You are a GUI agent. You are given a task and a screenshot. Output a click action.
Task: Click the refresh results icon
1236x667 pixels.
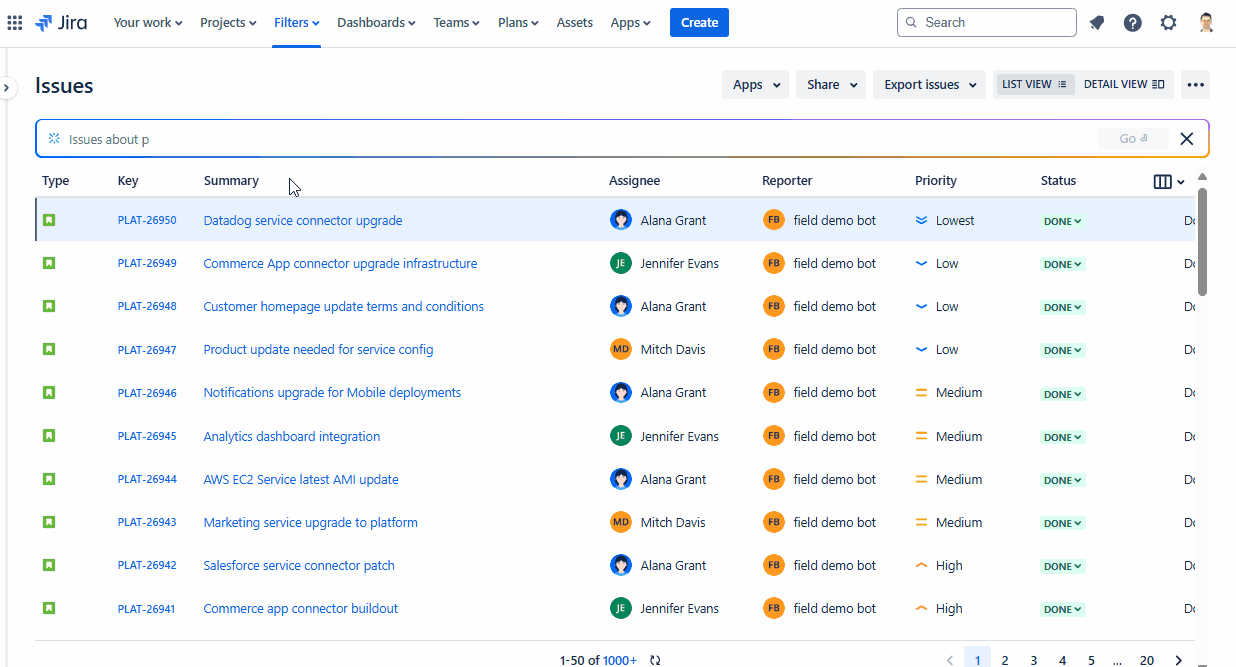click(x=655, y=660)
